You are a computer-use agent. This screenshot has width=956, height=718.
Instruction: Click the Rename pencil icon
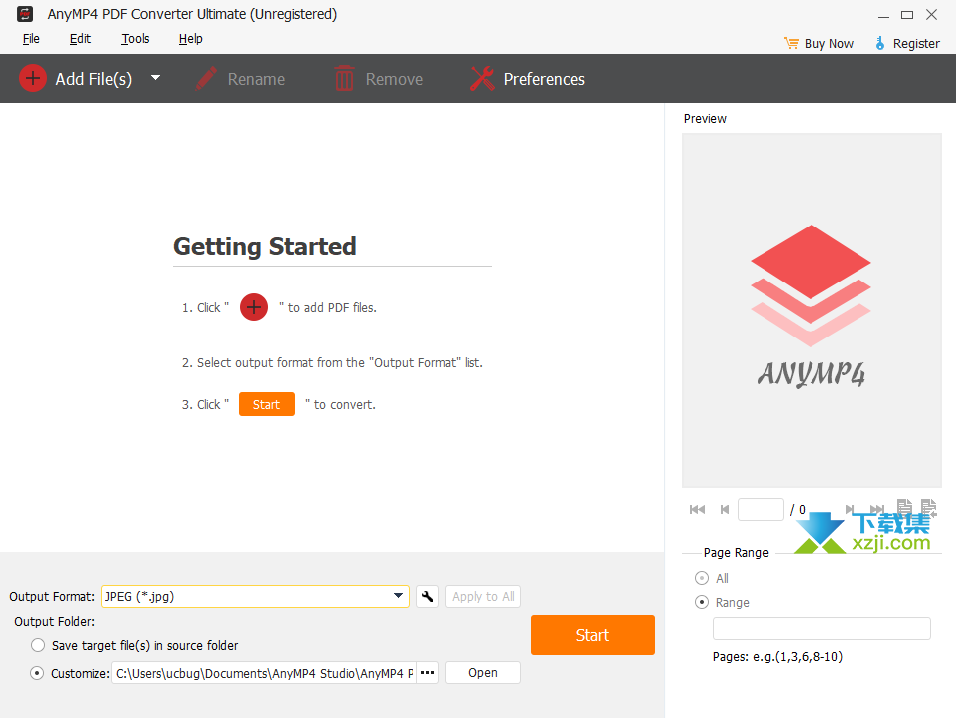pos(206,79)
